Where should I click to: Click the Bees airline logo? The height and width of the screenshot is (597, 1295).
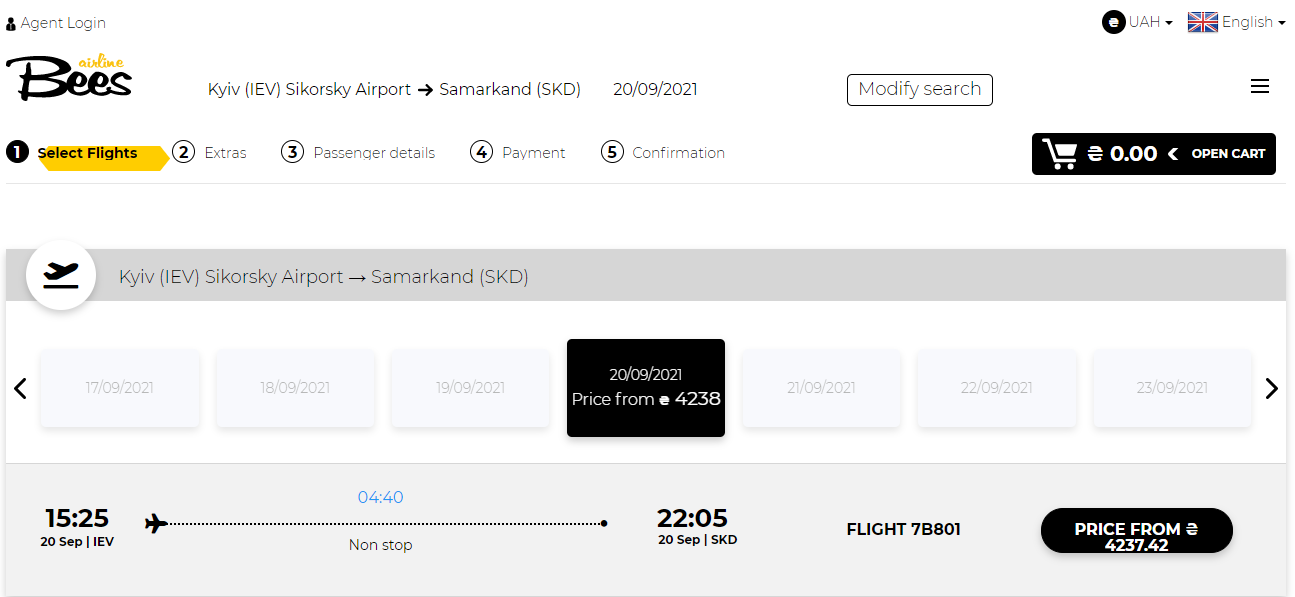pyautogui.click(x=69, y=78)
